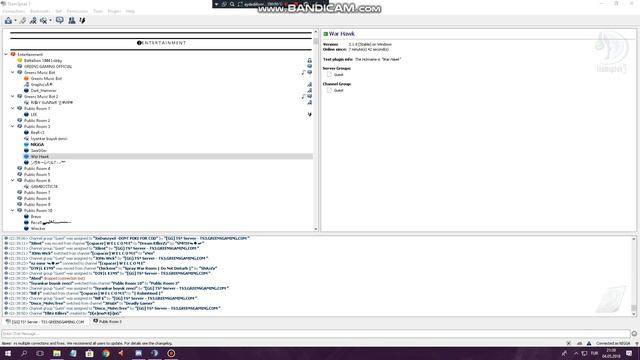This screenshot has width=640, height=360.
Task: Open the Connections menu
Action: click(13, 11)
